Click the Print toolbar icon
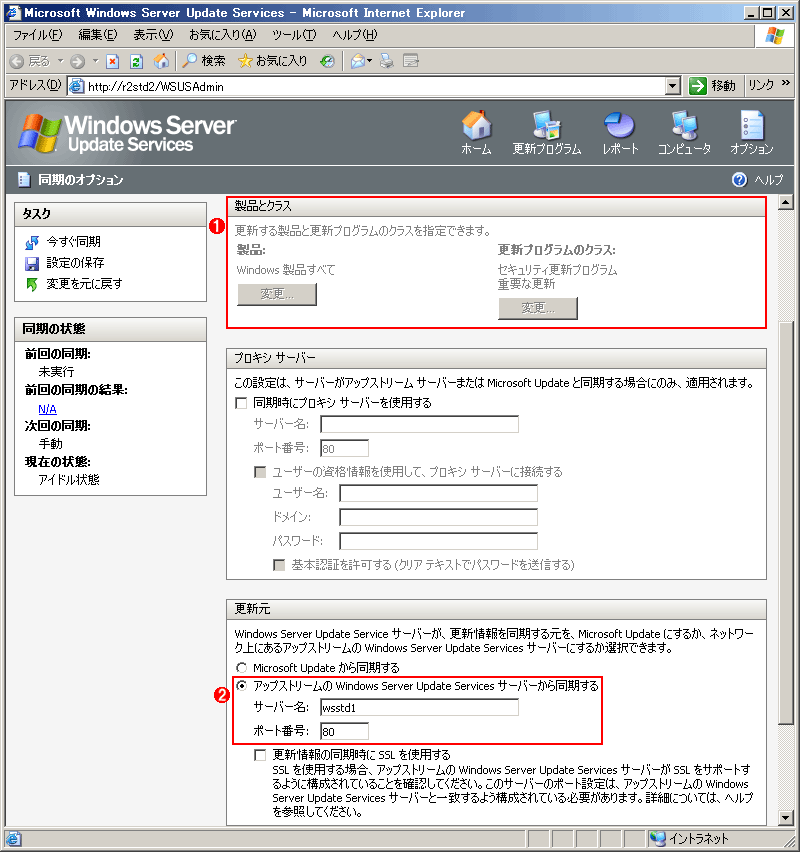The width and height of the screenshot is (800, 852). tap(386, 61)
